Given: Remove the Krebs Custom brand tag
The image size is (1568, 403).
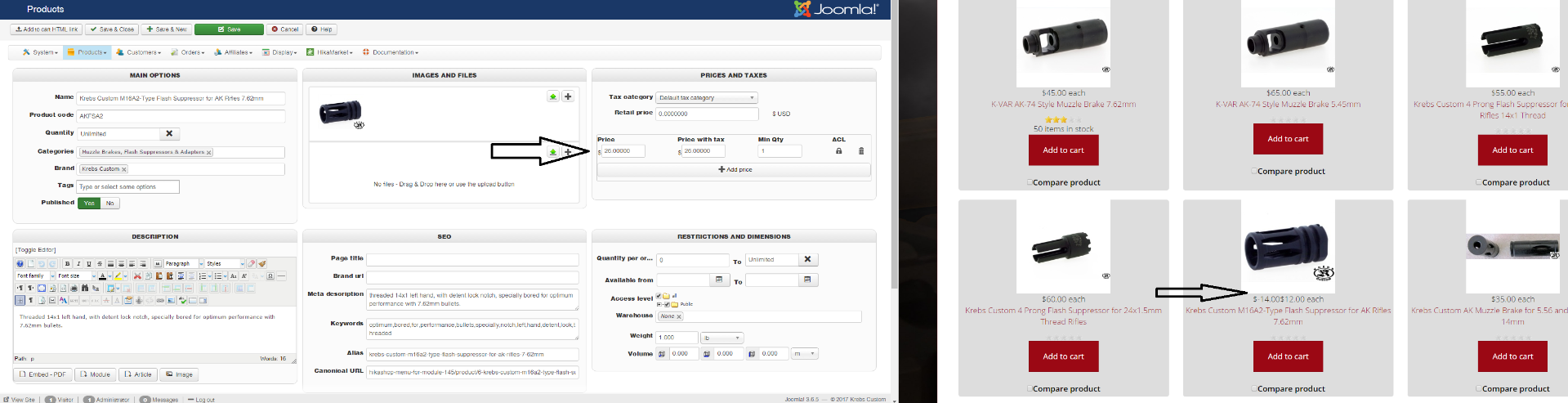Looking at the screenshot, I should click(x=123, y=169).
